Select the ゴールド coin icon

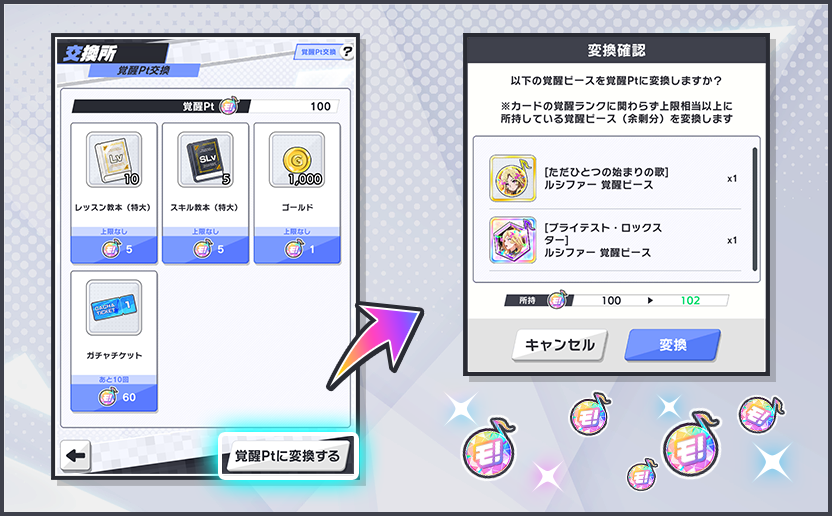coord(297,160)
